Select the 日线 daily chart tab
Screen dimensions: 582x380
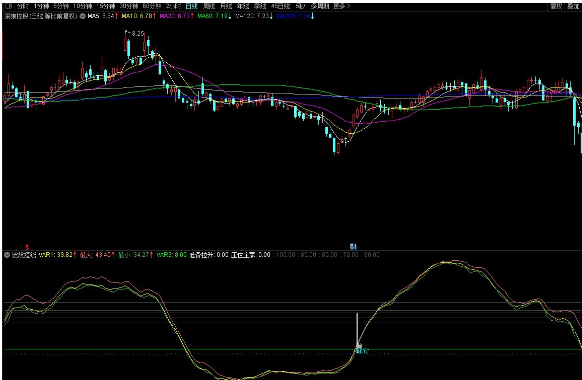pyautogui.click(x=192, y=6)
